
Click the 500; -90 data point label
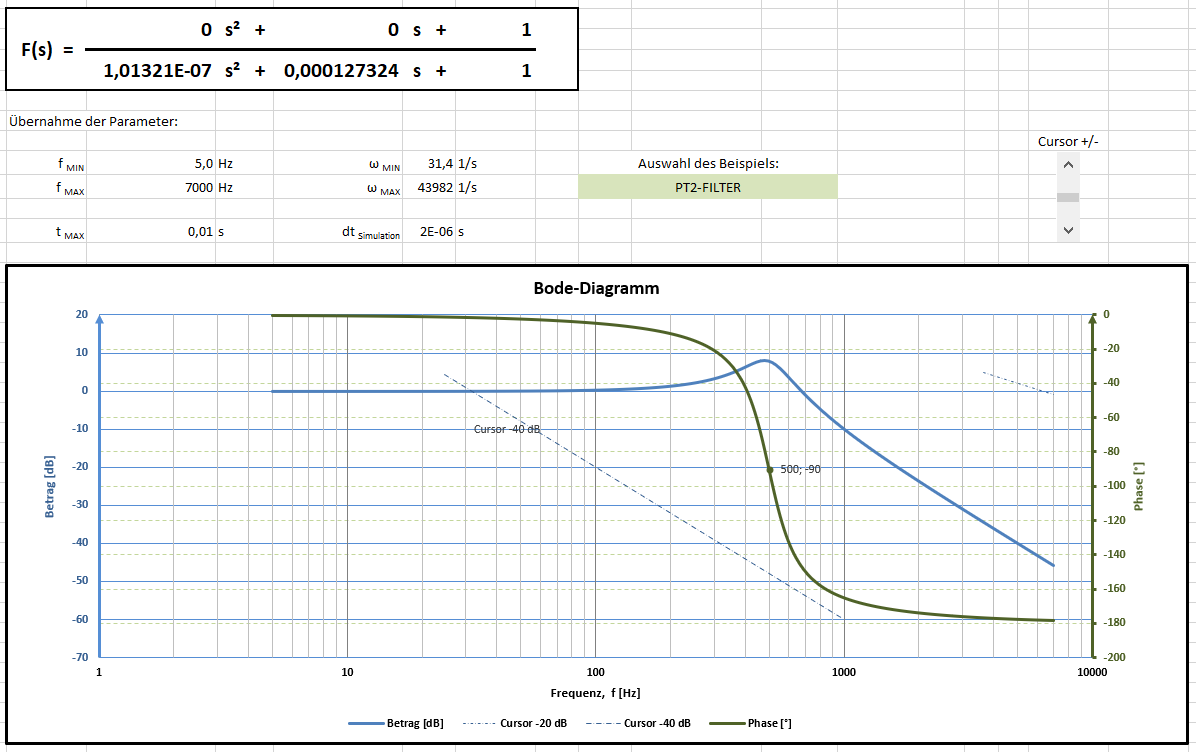[x=800, y=469]
